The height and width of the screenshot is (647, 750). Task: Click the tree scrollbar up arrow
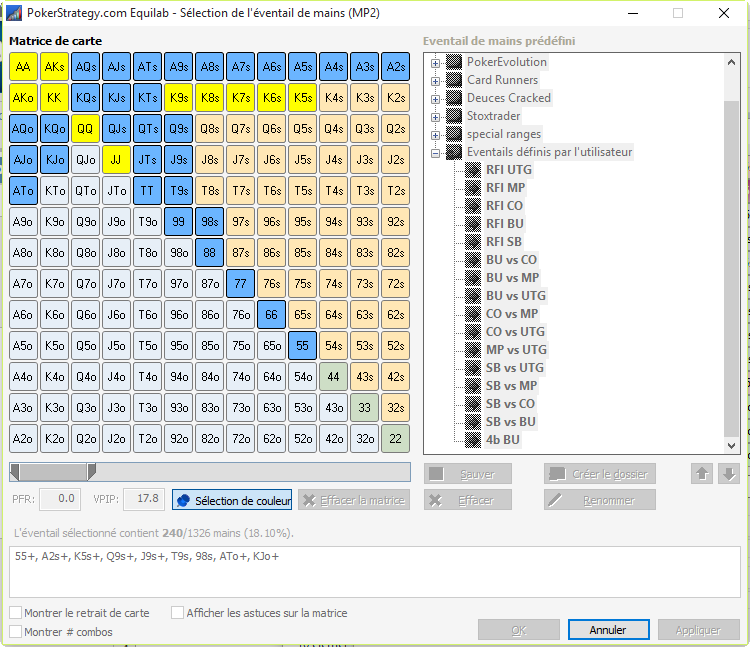(x=731, y=62)
